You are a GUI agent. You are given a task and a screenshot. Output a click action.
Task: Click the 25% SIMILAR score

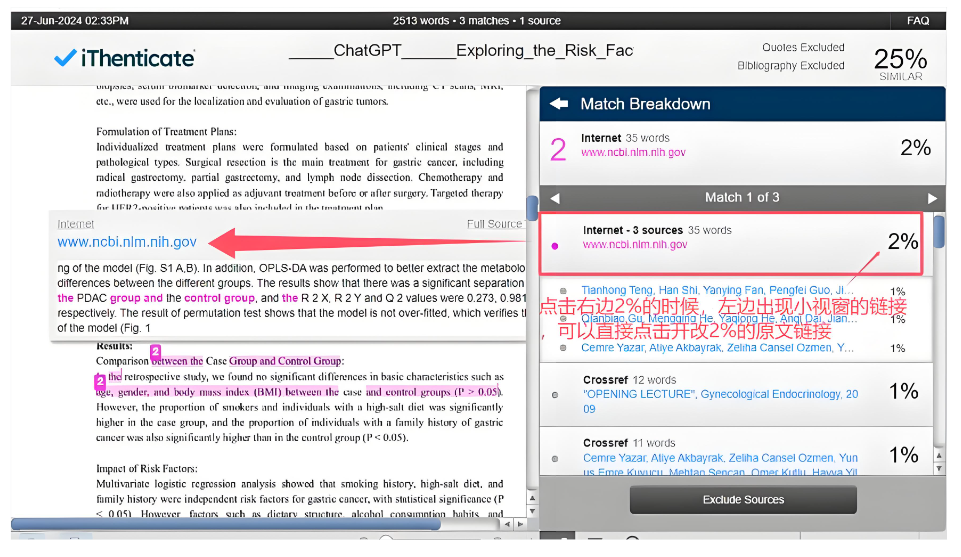(900, 64)
